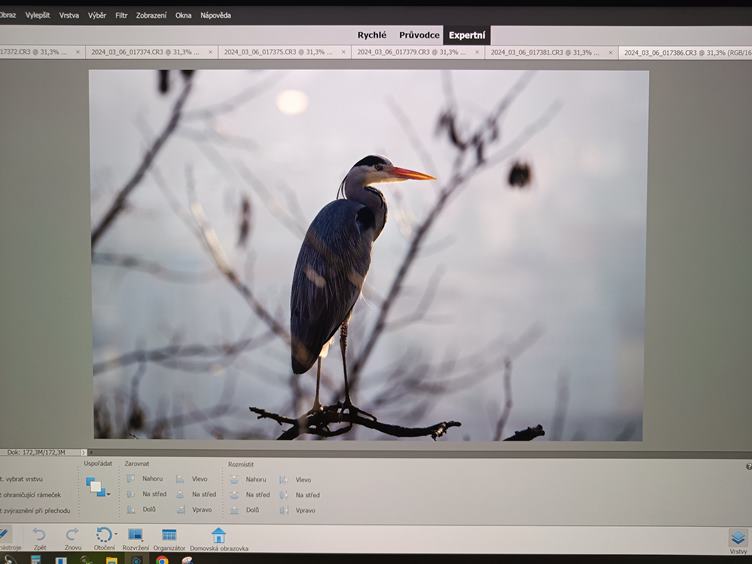Viewport: 752px width, 564px height.
Task: Toggle the zvýraznění při přechodu option
Action: click(35, 511)
